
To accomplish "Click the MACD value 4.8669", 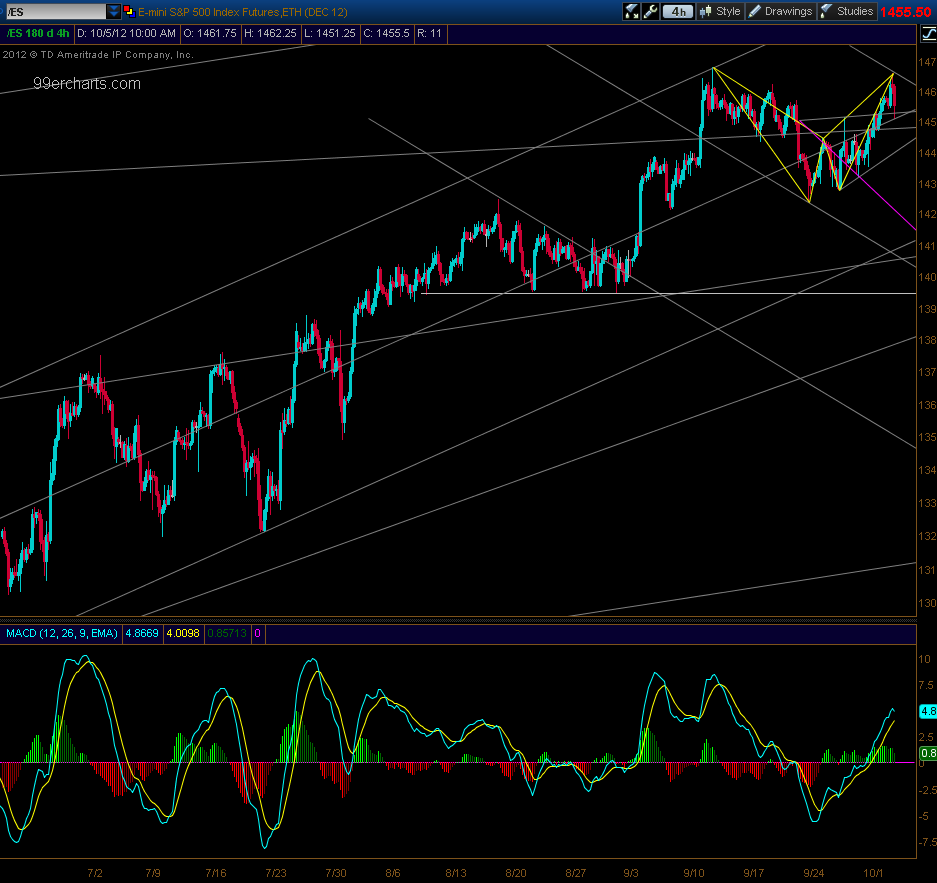I will pyautogui.click(x=142, y=633).
